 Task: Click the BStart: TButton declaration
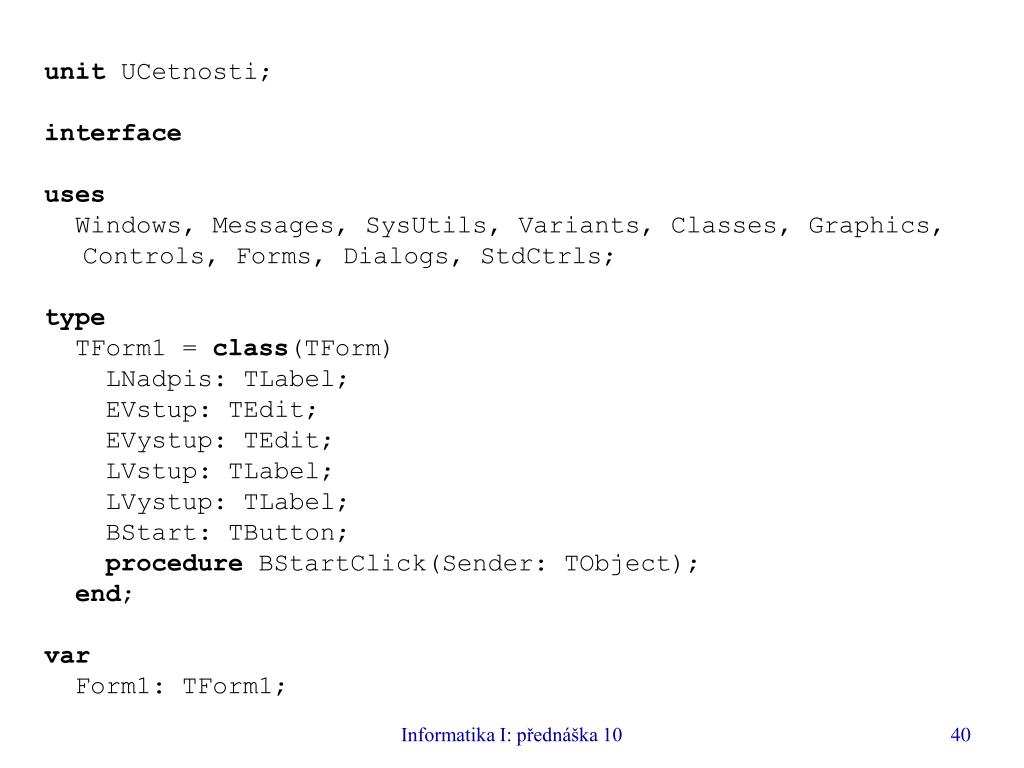point(227,533)
